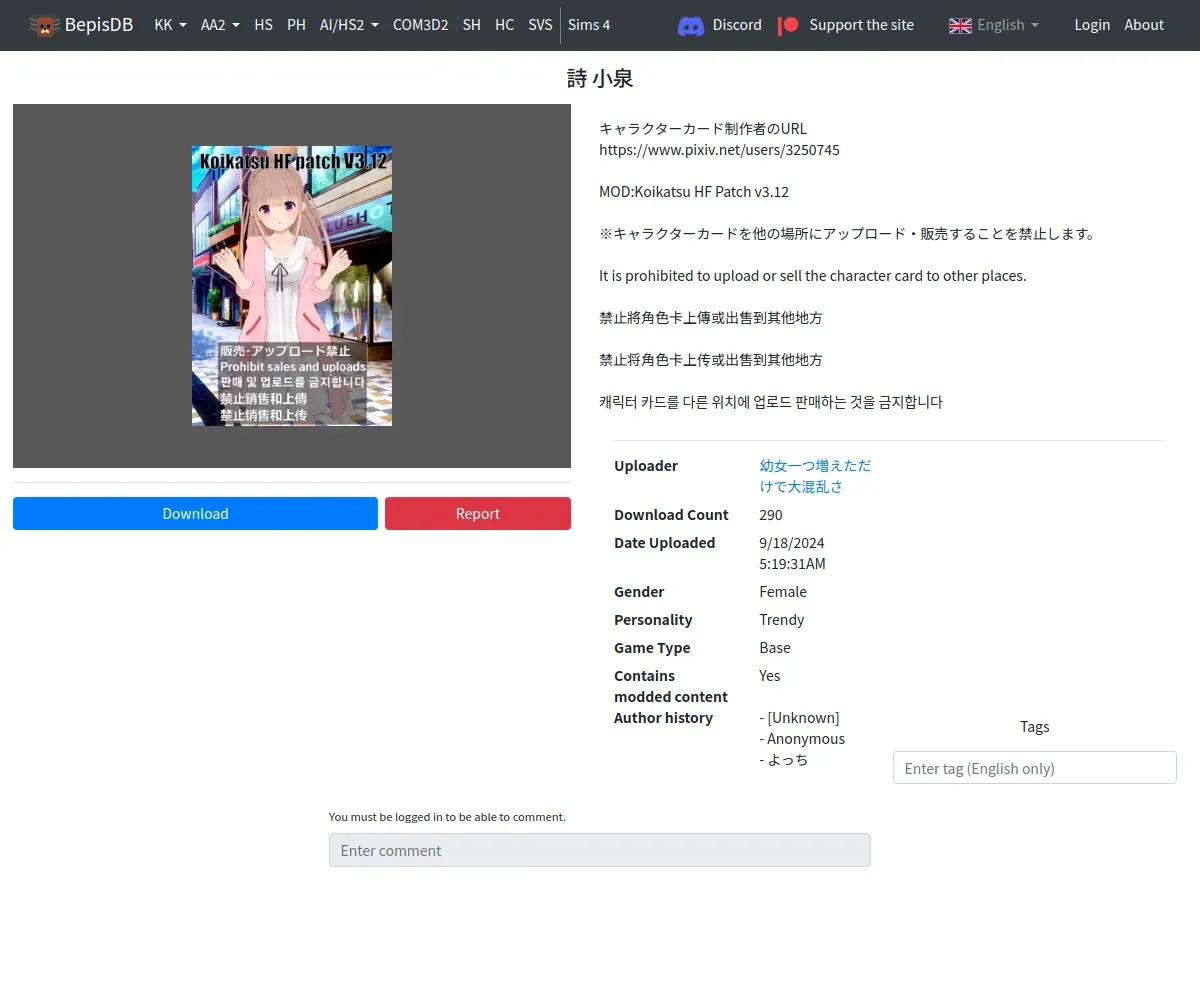Open the Discord link
This screenshot has height=1000, width=1200.
click(x=737, y=25)
